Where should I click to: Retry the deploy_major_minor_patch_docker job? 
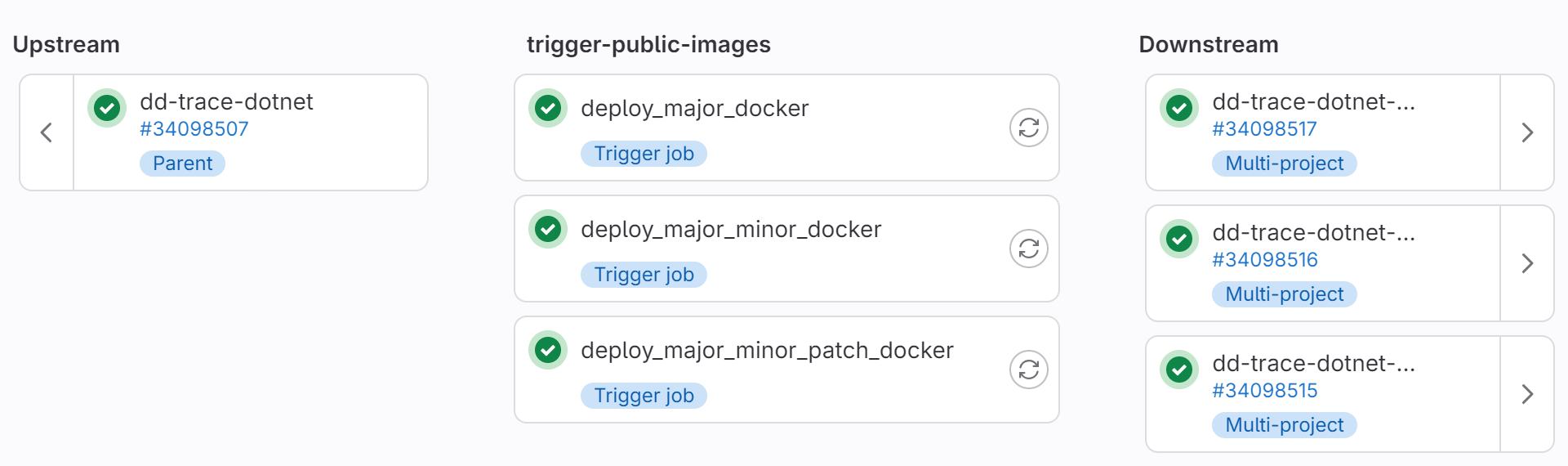[1028, 370]
